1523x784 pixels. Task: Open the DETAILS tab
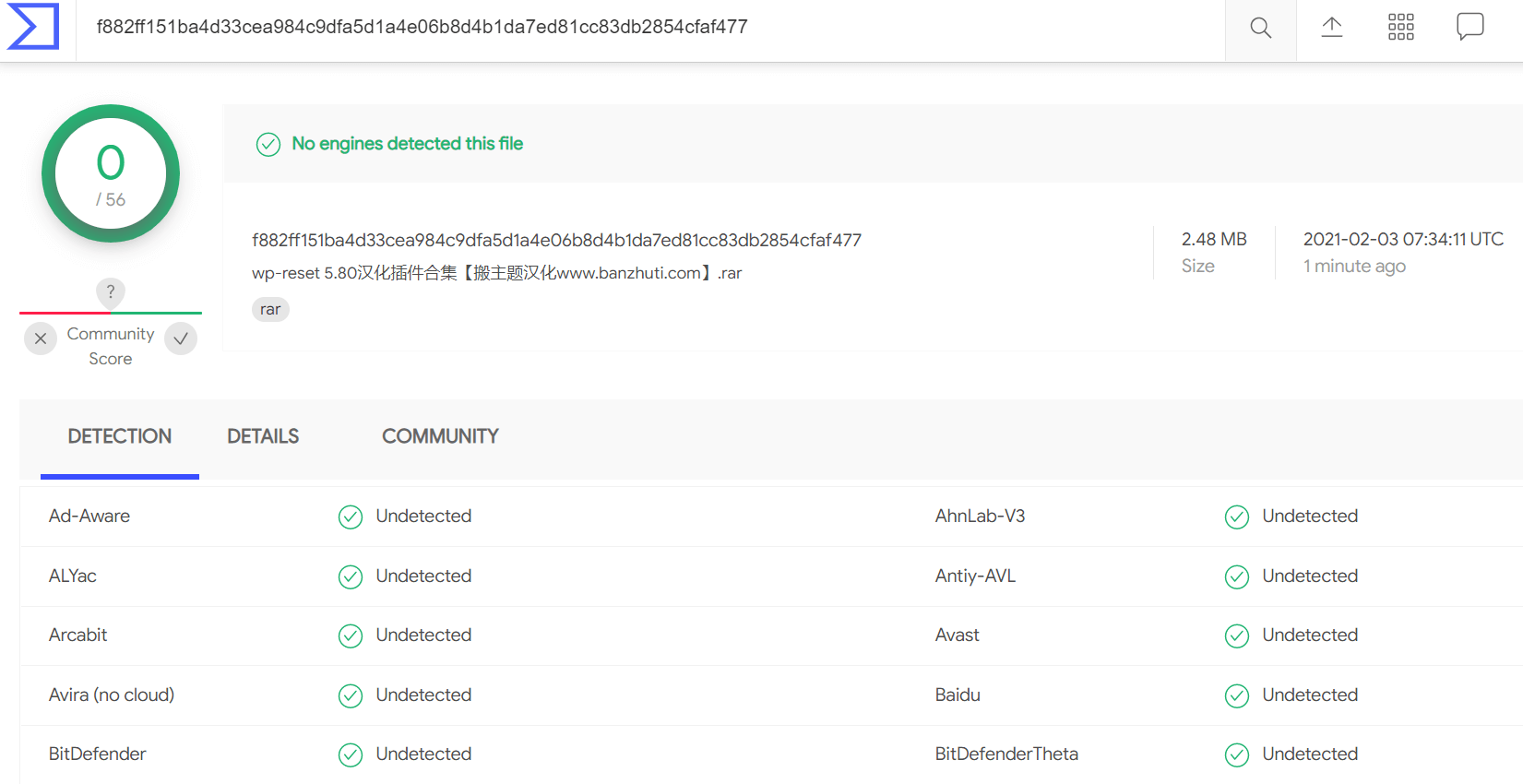(263, 436)
